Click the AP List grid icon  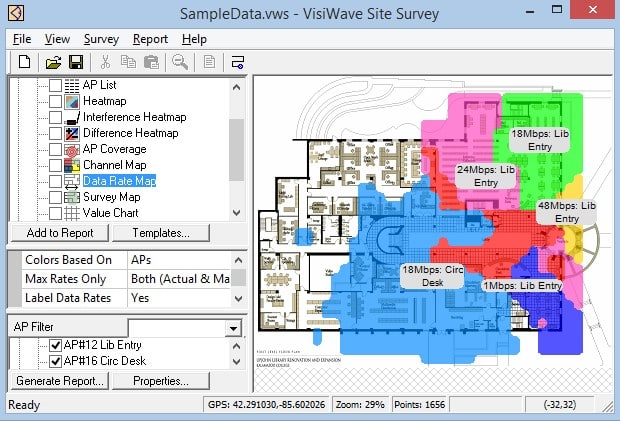[x=72, y=85]
